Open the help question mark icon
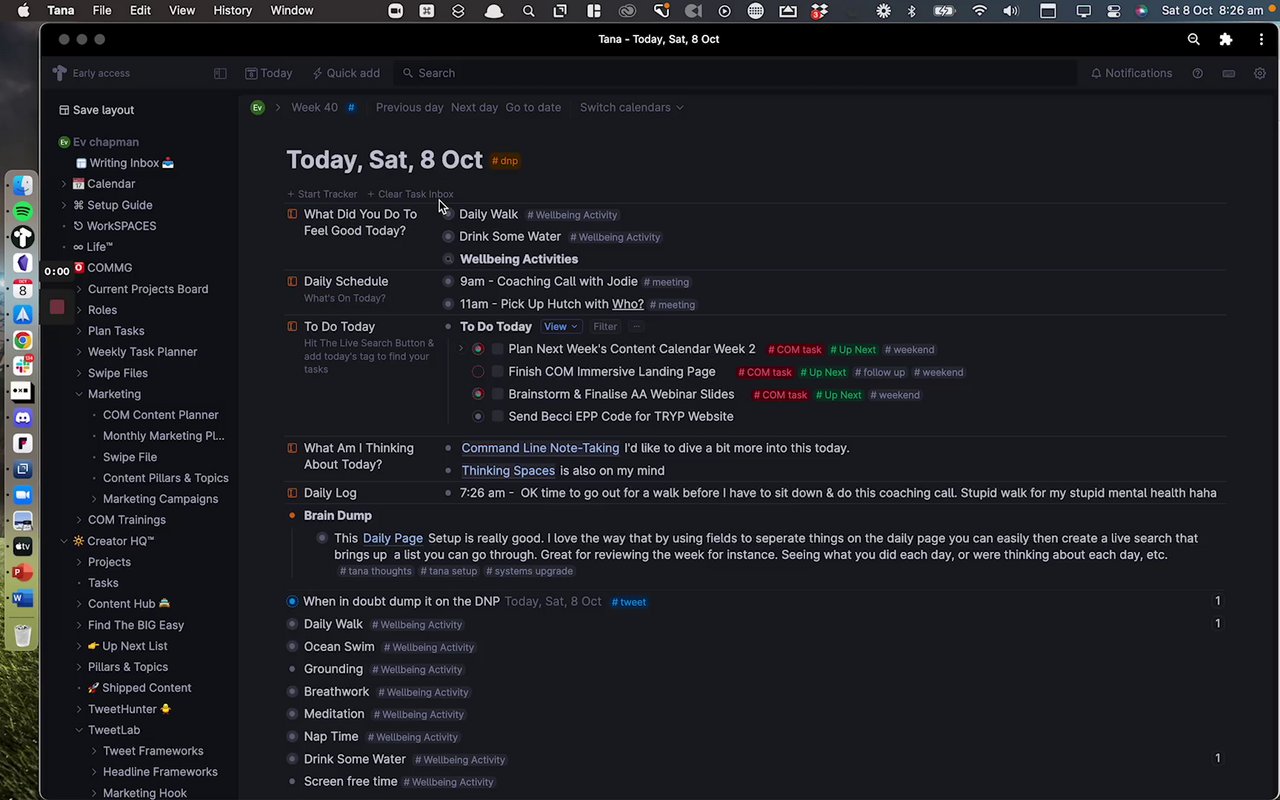This screenshot has width=1280, height=800. coord(1197,73)
